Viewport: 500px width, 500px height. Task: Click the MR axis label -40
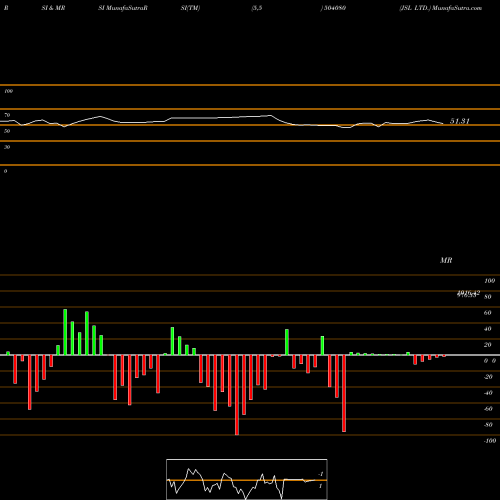click(x=488, y=393)
